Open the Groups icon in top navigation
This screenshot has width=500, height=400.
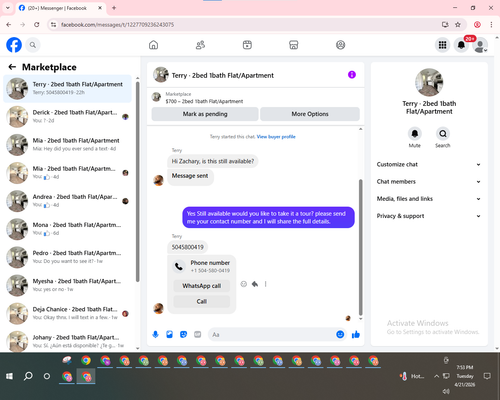[x=340, y=45]
